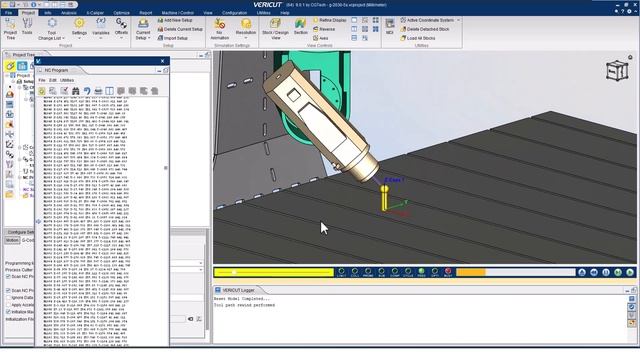640x360 pixels.
Task: Select the Motion tab in Configure Setup
Action: [x=12, y=240]
